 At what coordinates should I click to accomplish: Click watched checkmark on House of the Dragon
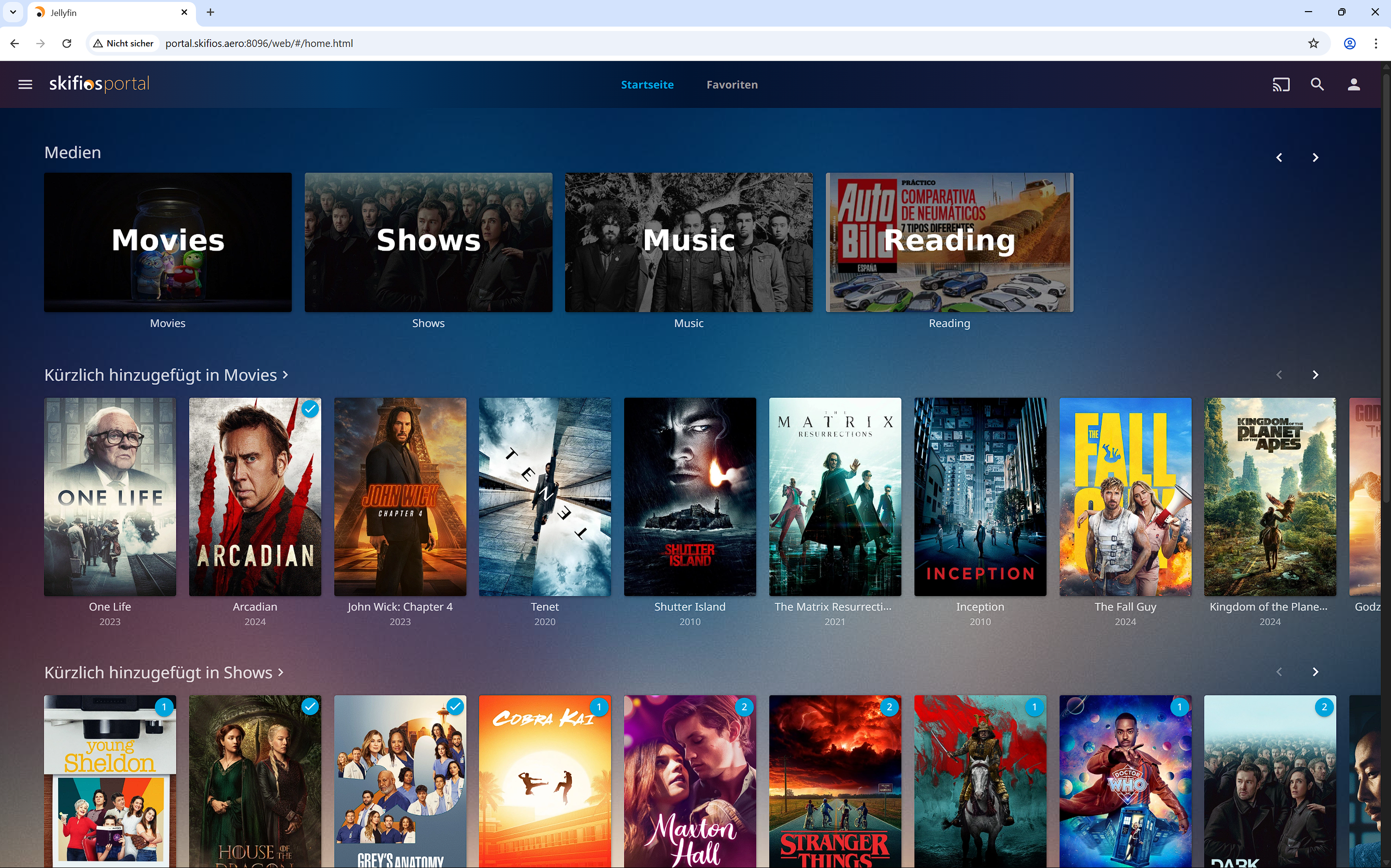pyautogui.click(x=310, y=706)
